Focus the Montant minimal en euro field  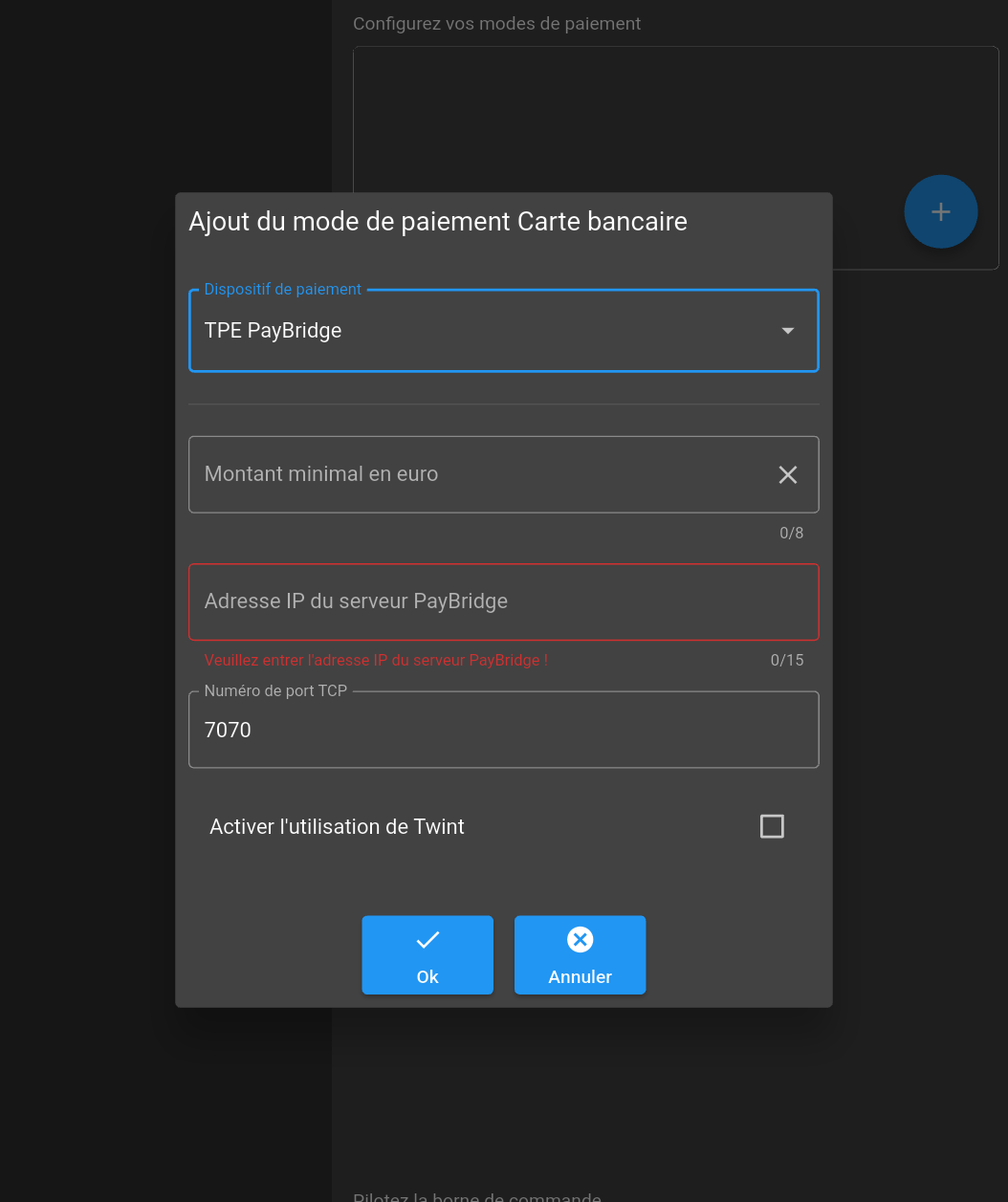tap(478, 474)
